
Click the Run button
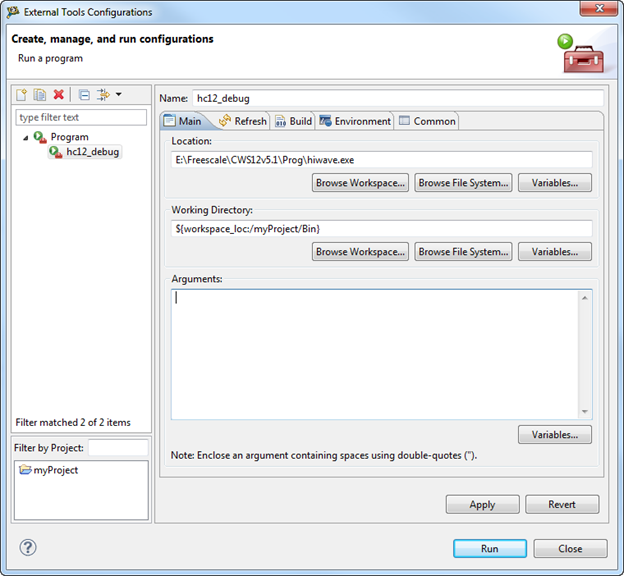coord(489,549)
